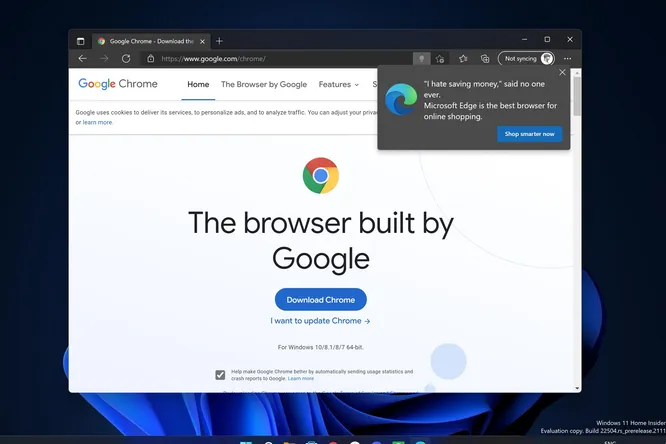Click the scrollbar up arrow
The width and height of the screenshot is (666, 444).
[x=577, y=73]
